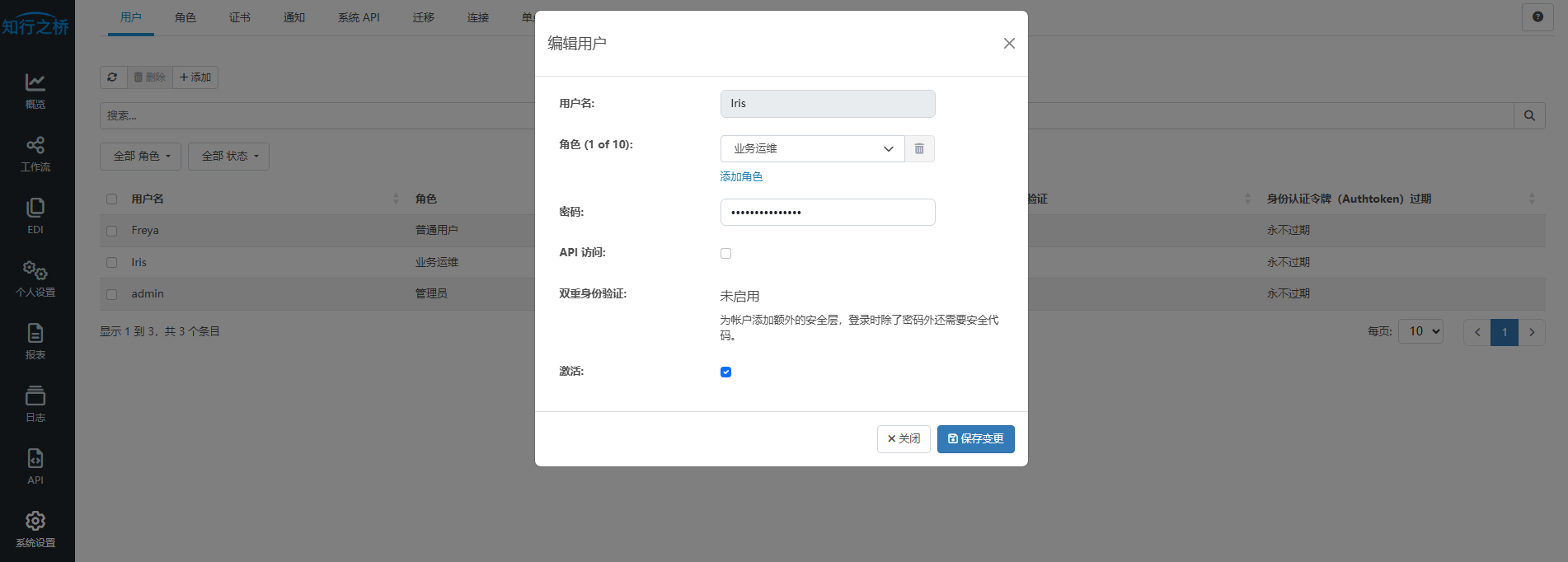Uncheck the 激活 checkbox

[725, 372]
